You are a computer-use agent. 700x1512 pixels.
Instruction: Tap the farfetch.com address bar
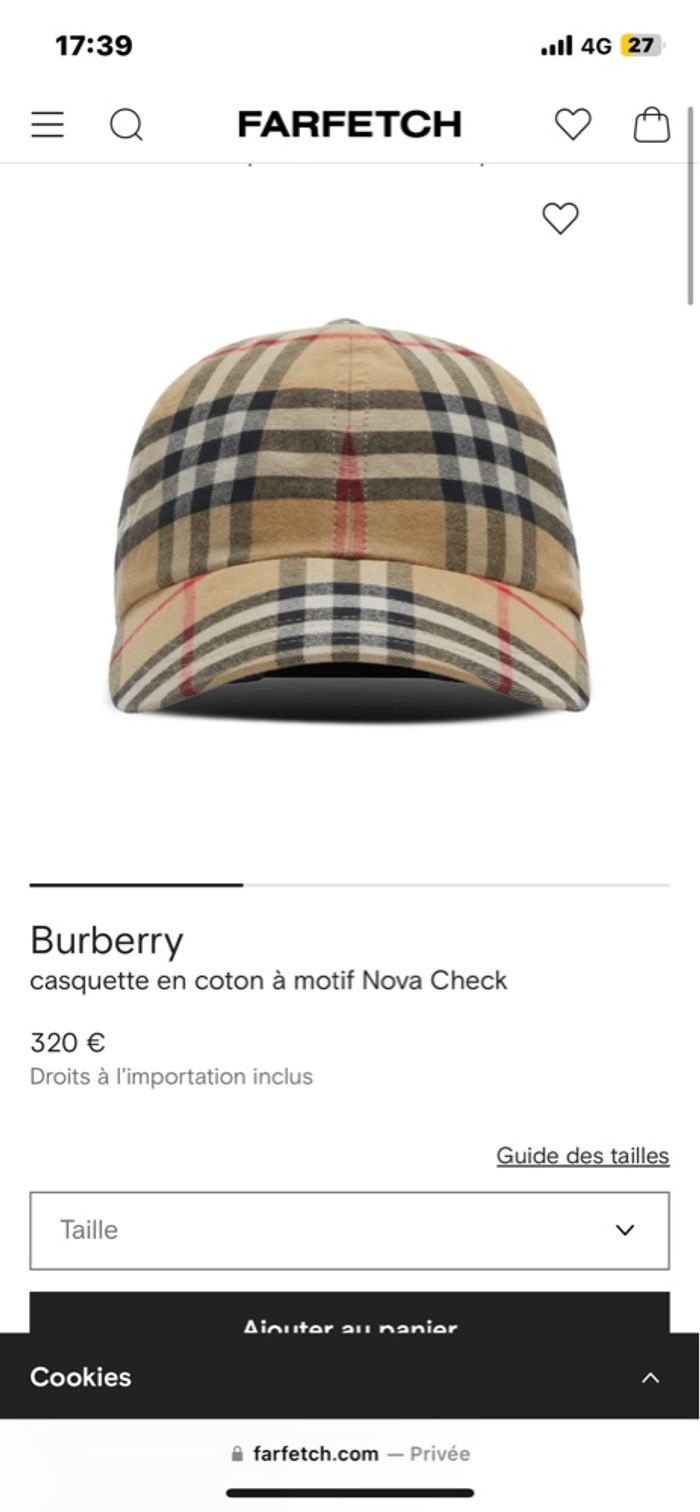[350, 1454]
